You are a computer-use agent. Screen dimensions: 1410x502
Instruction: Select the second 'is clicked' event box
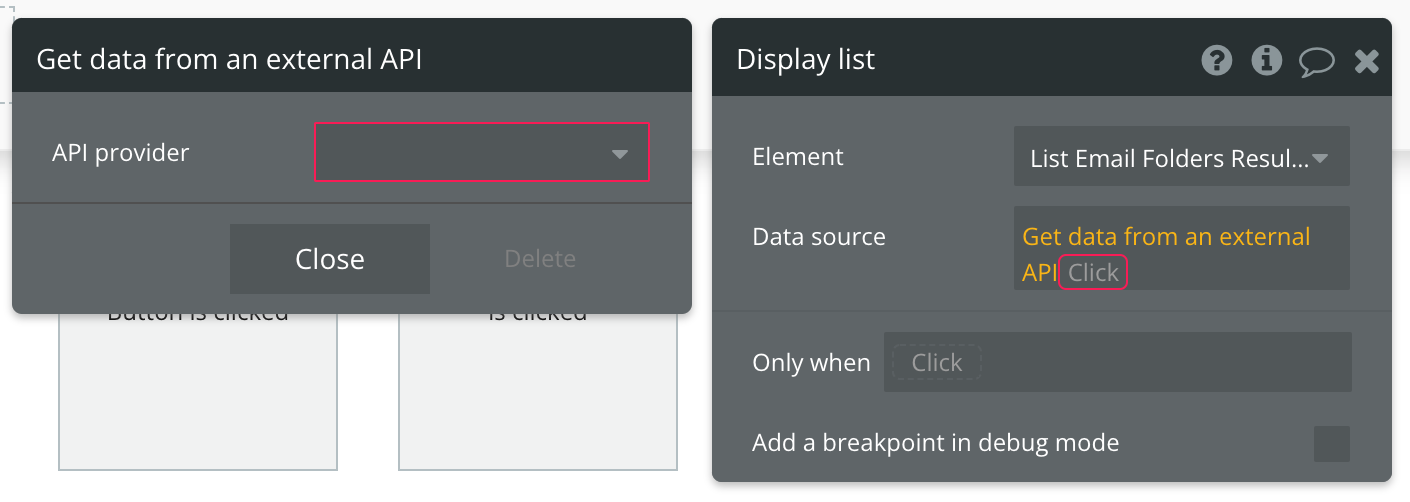[538, 390]
